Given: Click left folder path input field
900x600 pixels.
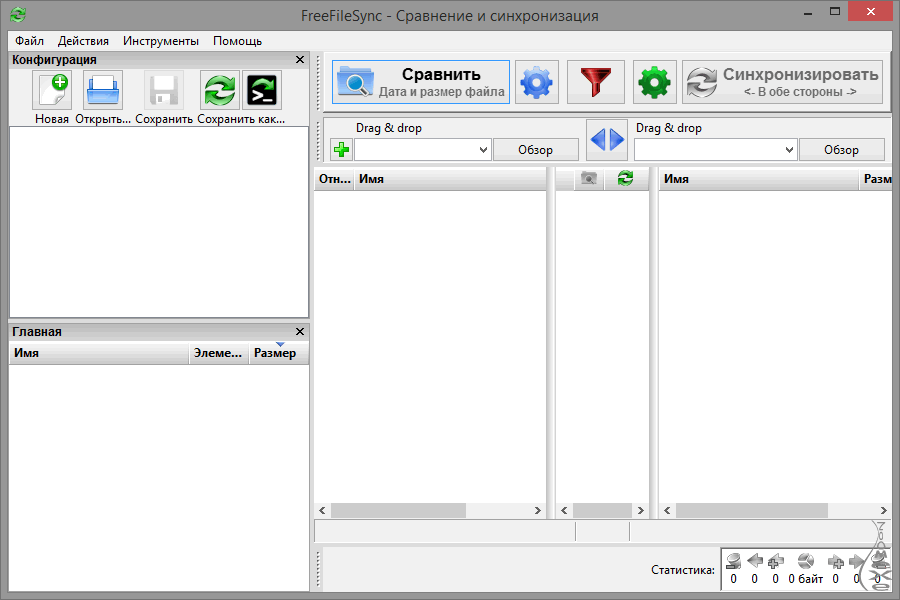Looking at the screenshot, I should click(x=416, y=150).
